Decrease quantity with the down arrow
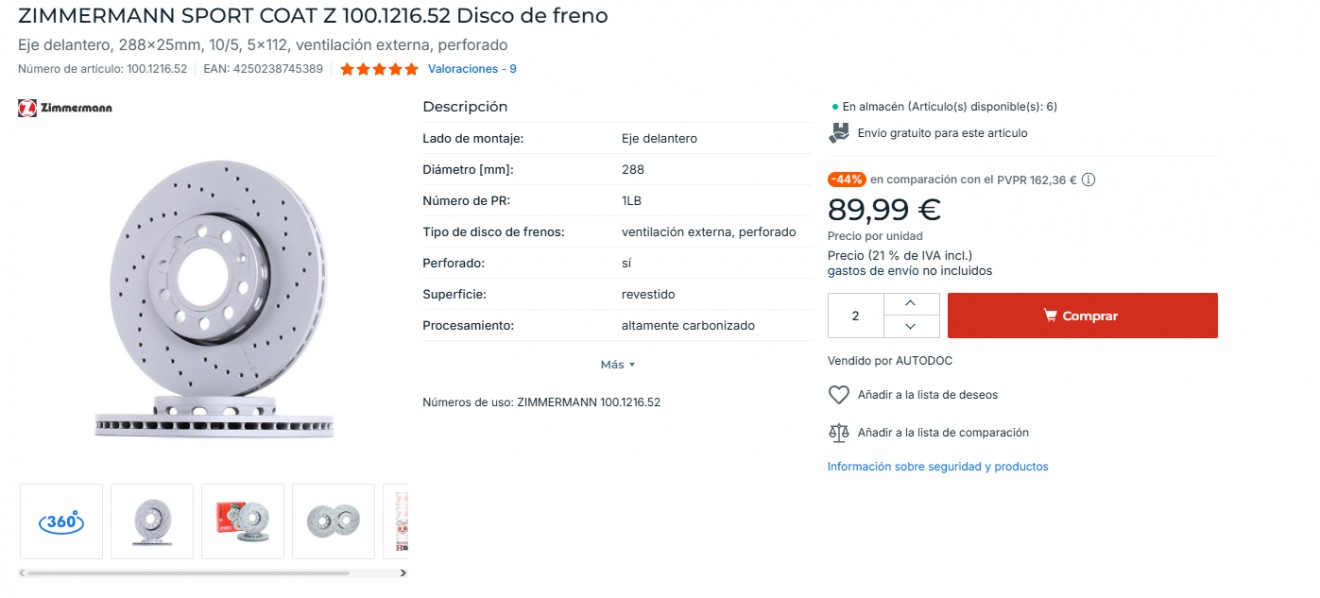The width and height of the screenshot is (1320, 598). coord(910,327)
